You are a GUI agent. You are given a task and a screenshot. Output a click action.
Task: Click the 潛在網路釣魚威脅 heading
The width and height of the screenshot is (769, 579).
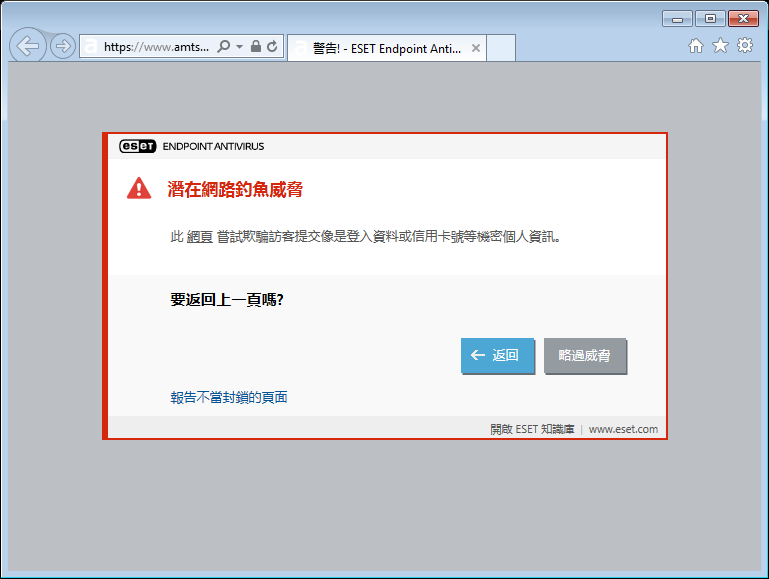[x=235, y=189]
